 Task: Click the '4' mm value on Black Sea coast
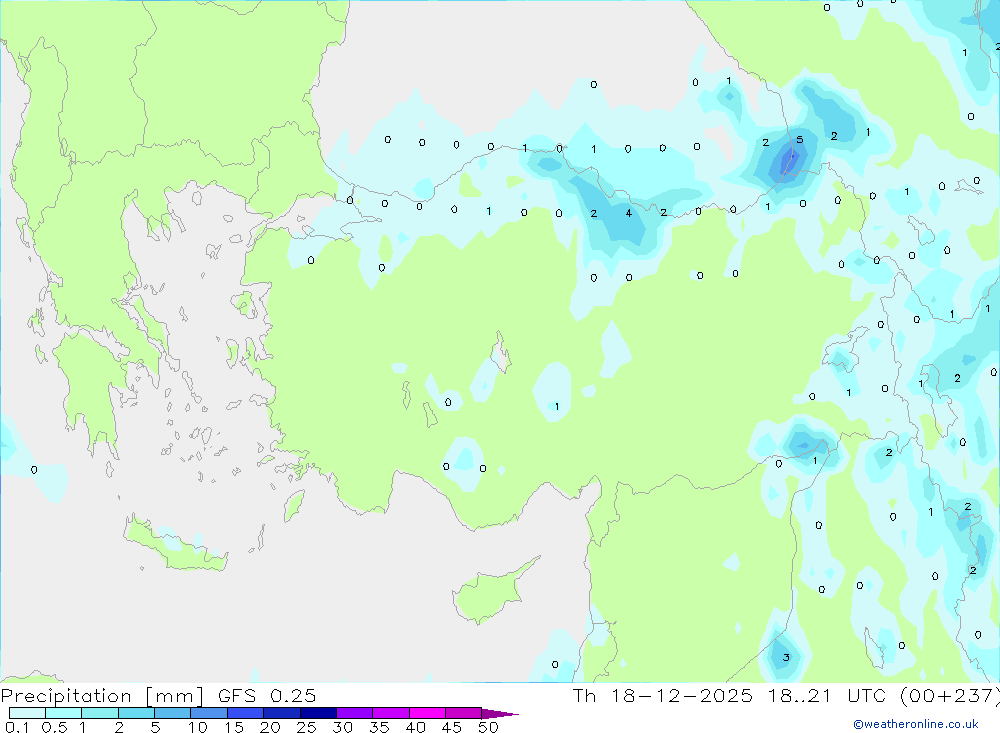pos(629,213)
